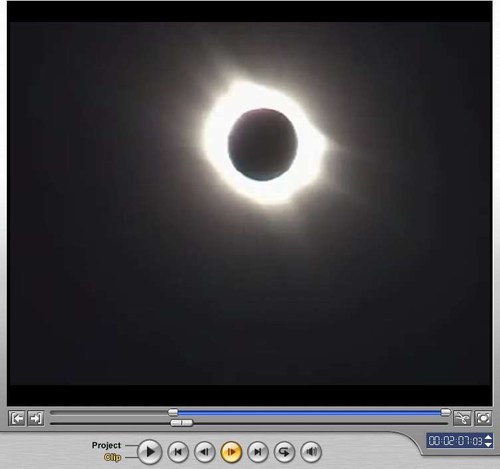Click the left trim handle on trim bar
500x469 pixels.
pos(173,412)
